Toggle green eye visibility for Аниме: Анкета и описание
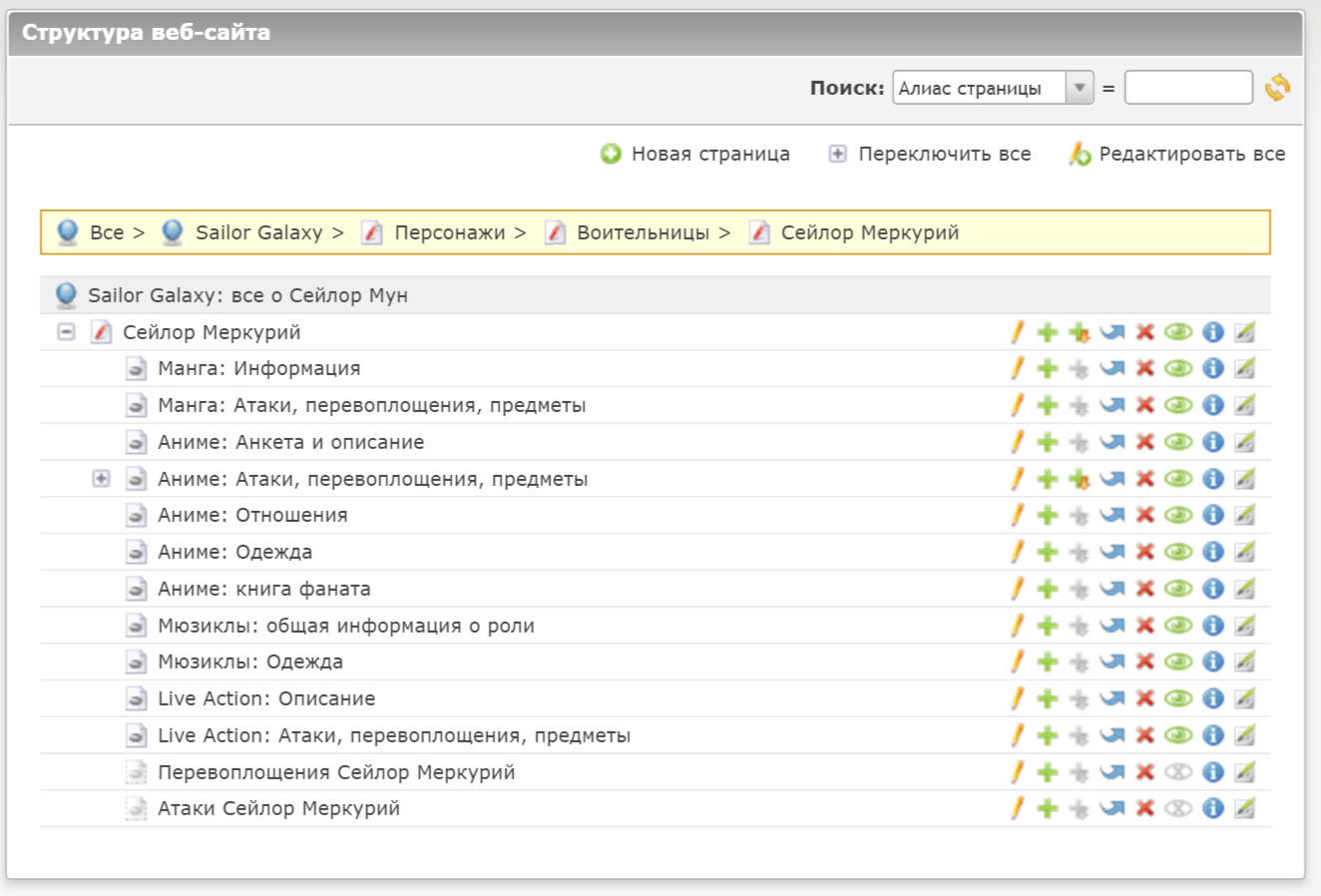 coord(1178,442)
